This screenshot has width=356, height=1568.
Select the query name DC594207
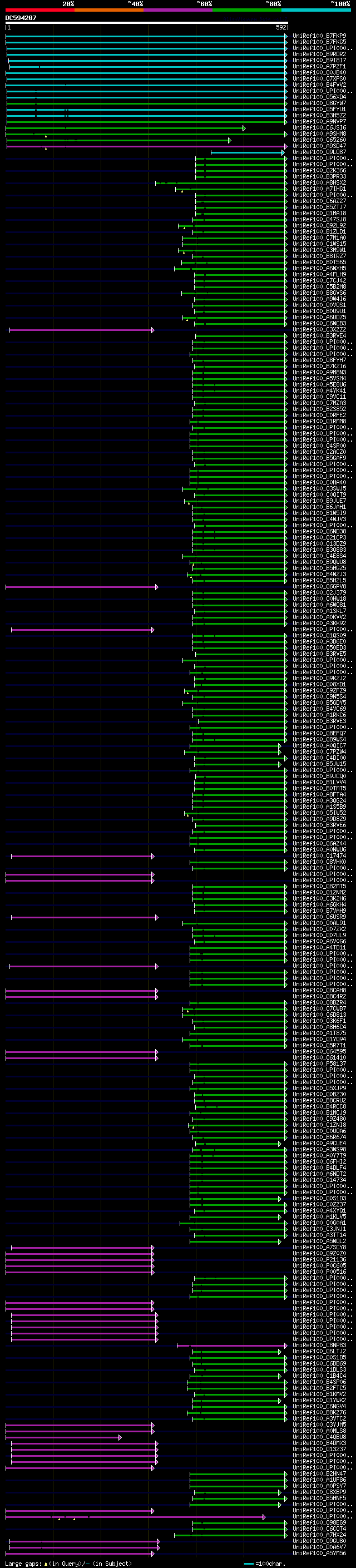[x=21, y=18]
